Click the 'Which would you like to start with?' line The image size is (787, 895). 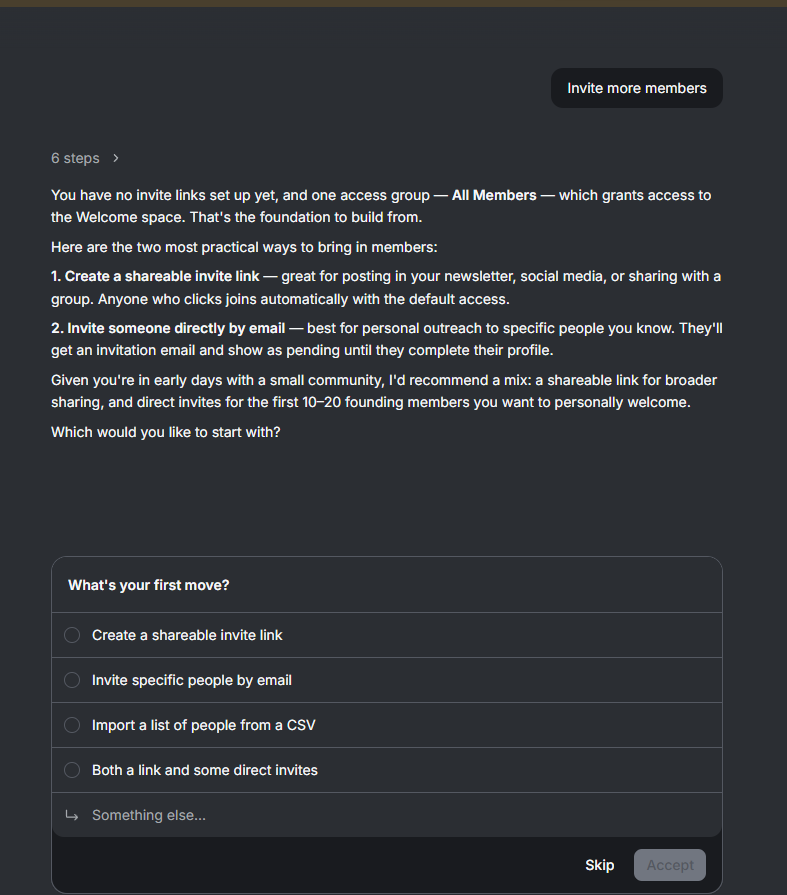tap(166, 432)
